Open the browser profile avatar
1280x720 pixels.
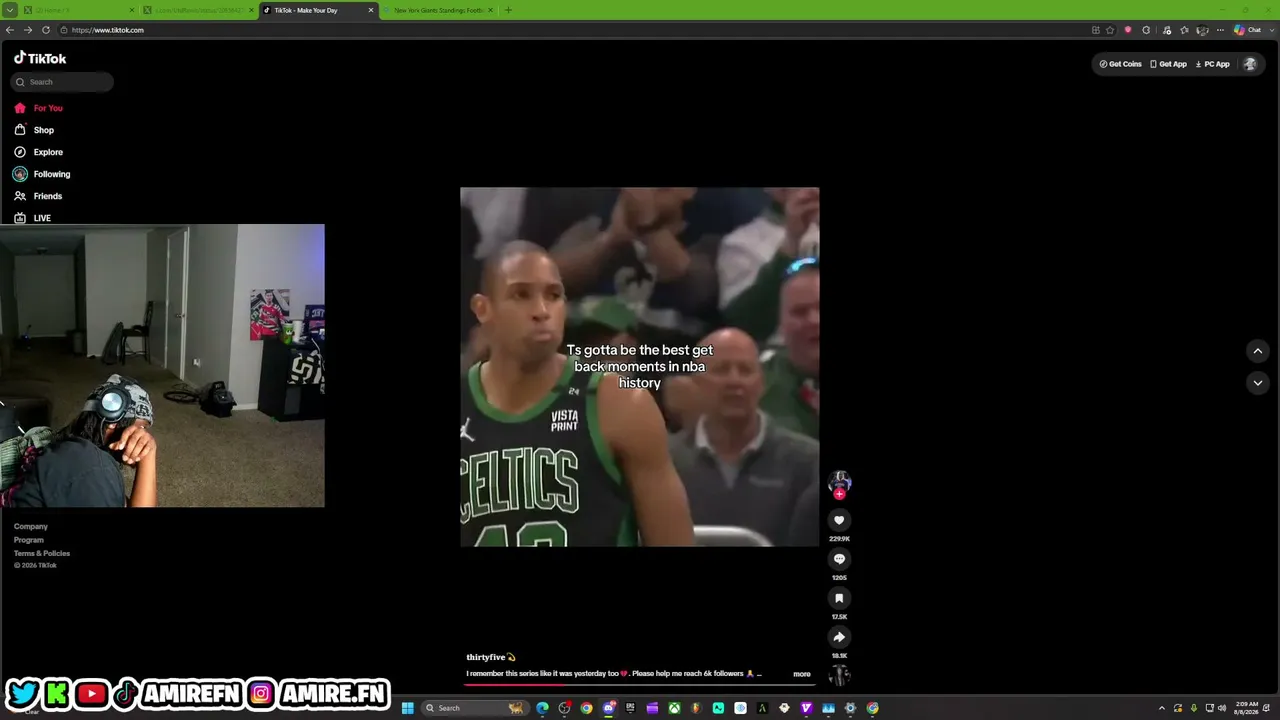tap(1202, 30)
